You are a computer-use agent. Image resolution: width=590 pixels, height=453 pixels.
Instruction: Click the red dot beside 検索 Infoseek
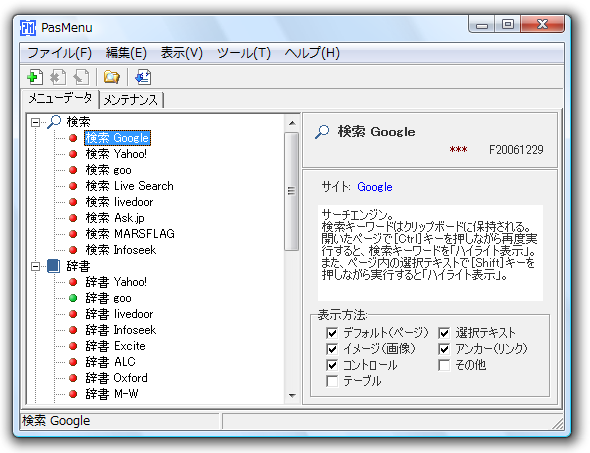click(x=73, y=250)
